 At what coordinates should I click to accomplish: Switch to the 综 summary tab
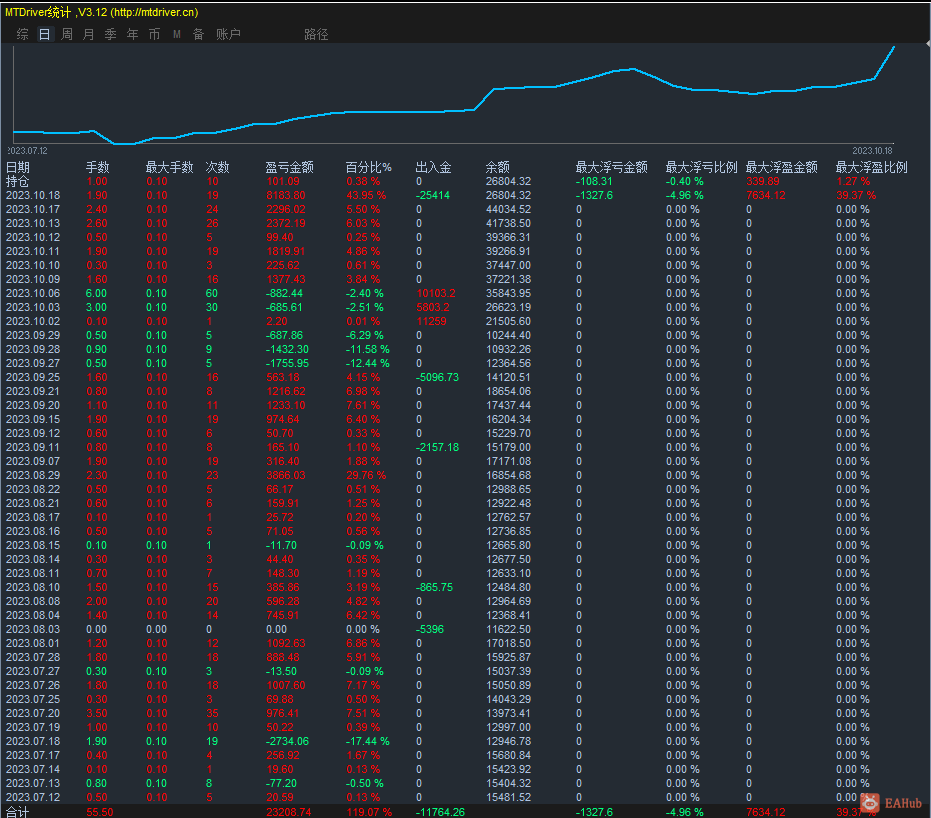click(x=22, y=34)
